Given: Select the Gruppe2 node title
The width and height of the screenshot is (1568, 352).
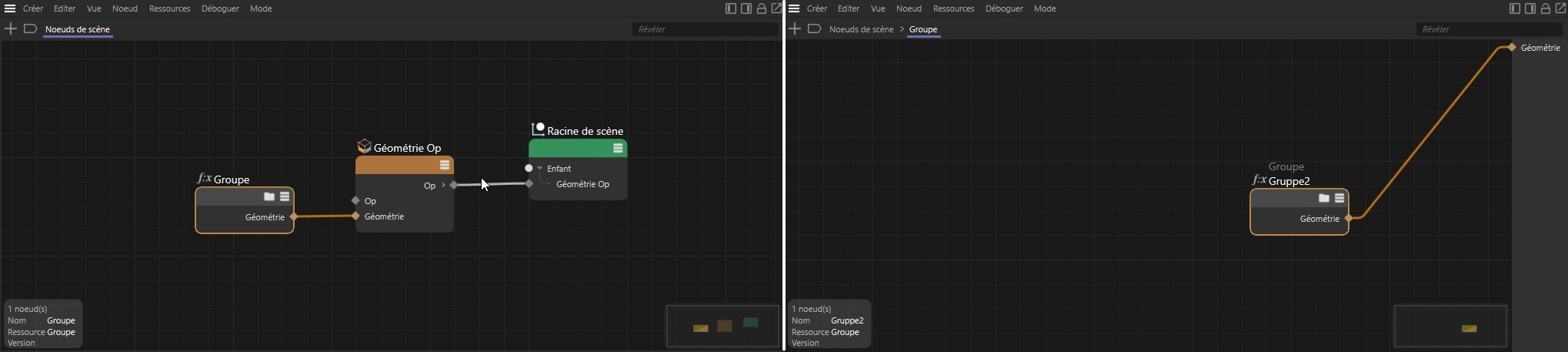Looking at the screenshot, I should tap(1289, 181).
